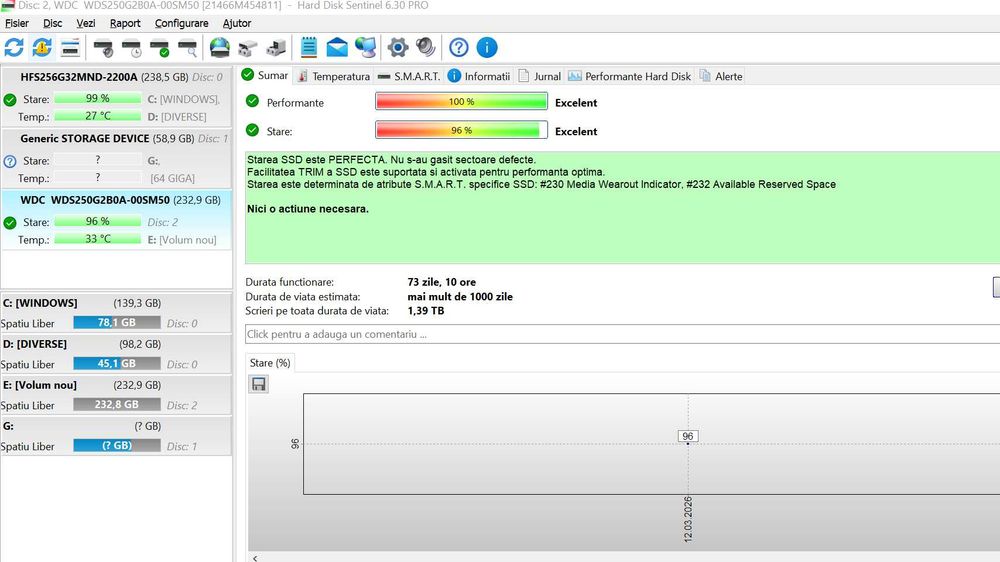Click the blue notepad report icon
Viewport: 1000px width, 562px height.
pos(309,47)
